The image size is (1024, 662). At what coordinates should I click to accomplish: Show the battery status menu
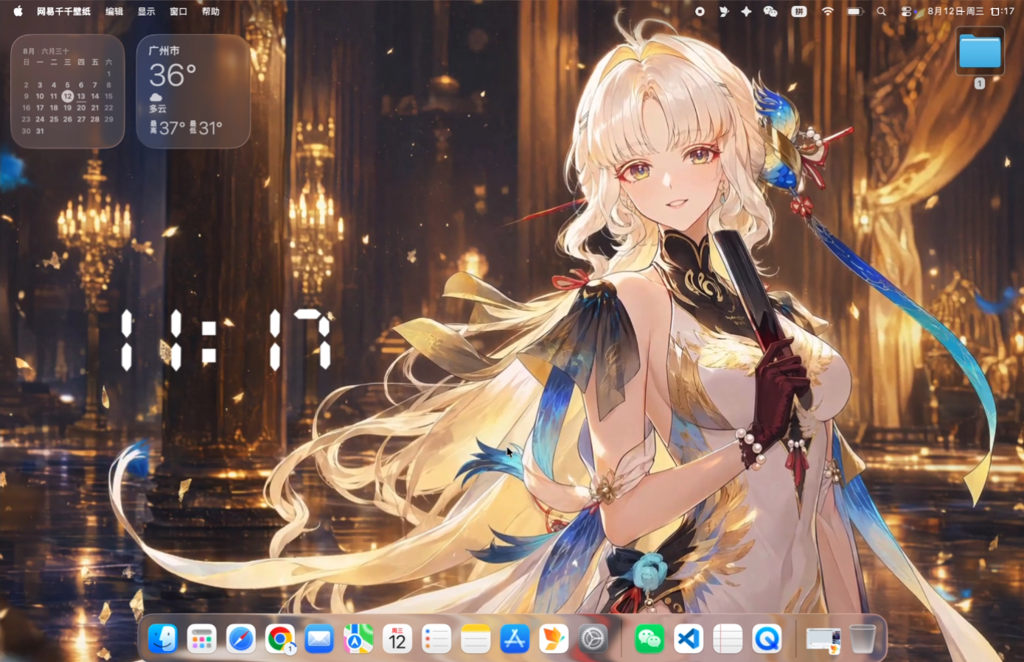coord(855,11)
